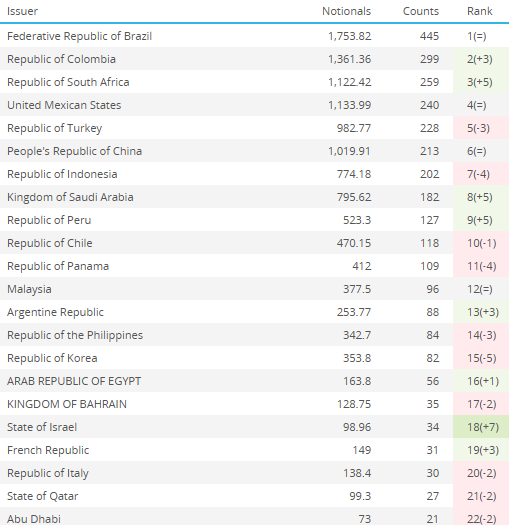Select Republic of Italy issuer
The height and width of the screenshot is (525, 509).
coord(48,473)
